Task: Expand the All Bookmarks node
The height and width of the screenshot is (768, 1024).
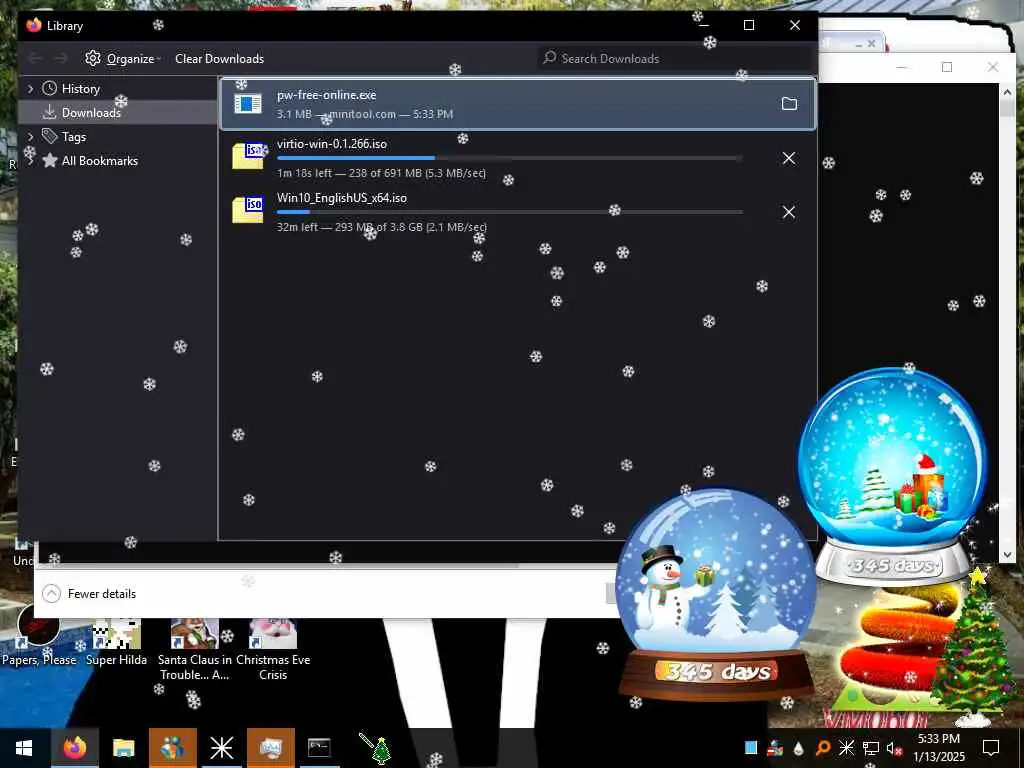Action: click(30, 161)
